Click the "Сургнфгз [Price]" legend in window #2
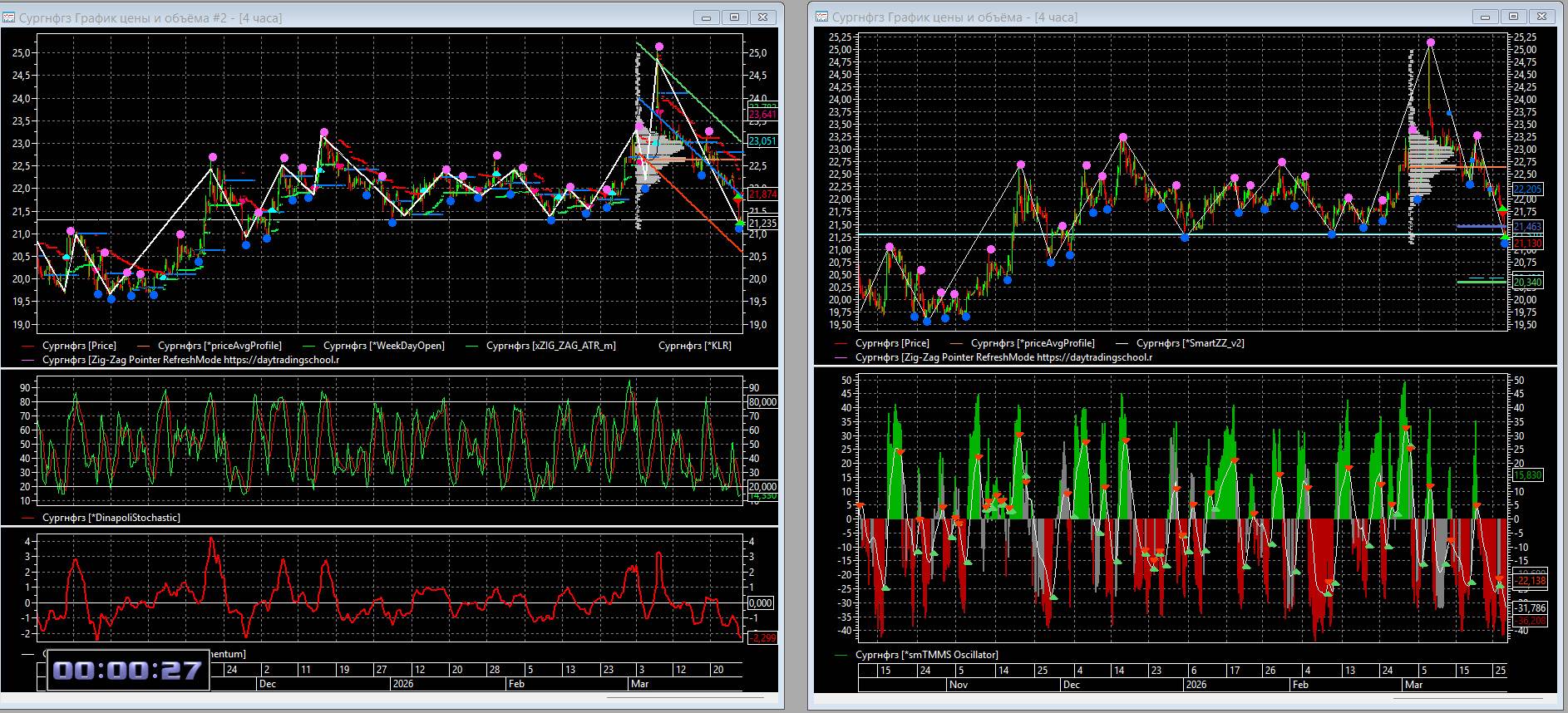 79,345
